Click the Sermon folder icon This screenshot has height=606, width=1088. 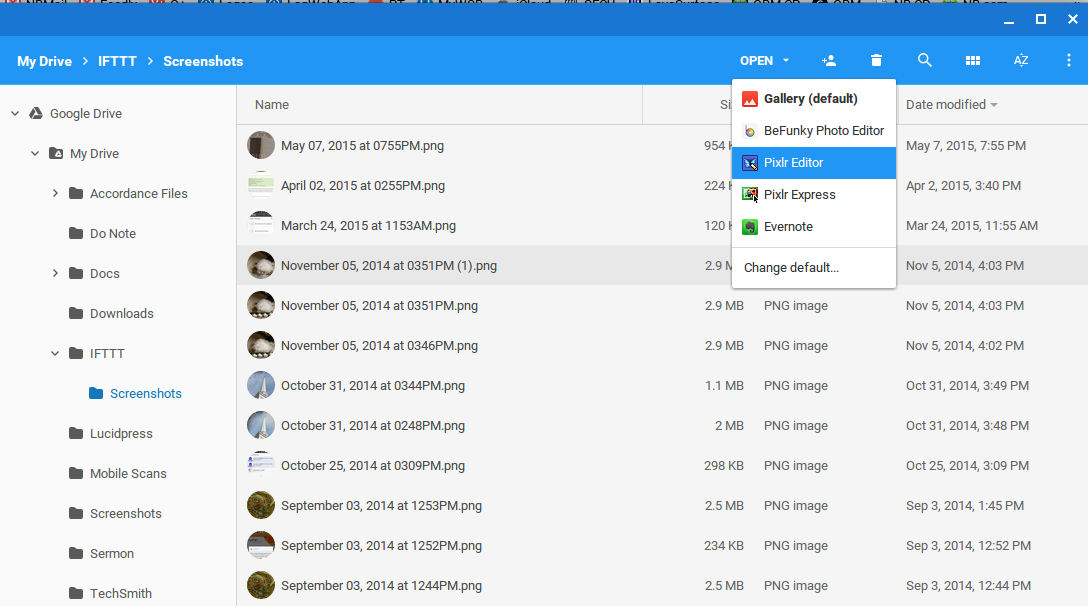[x=76, y=553]
